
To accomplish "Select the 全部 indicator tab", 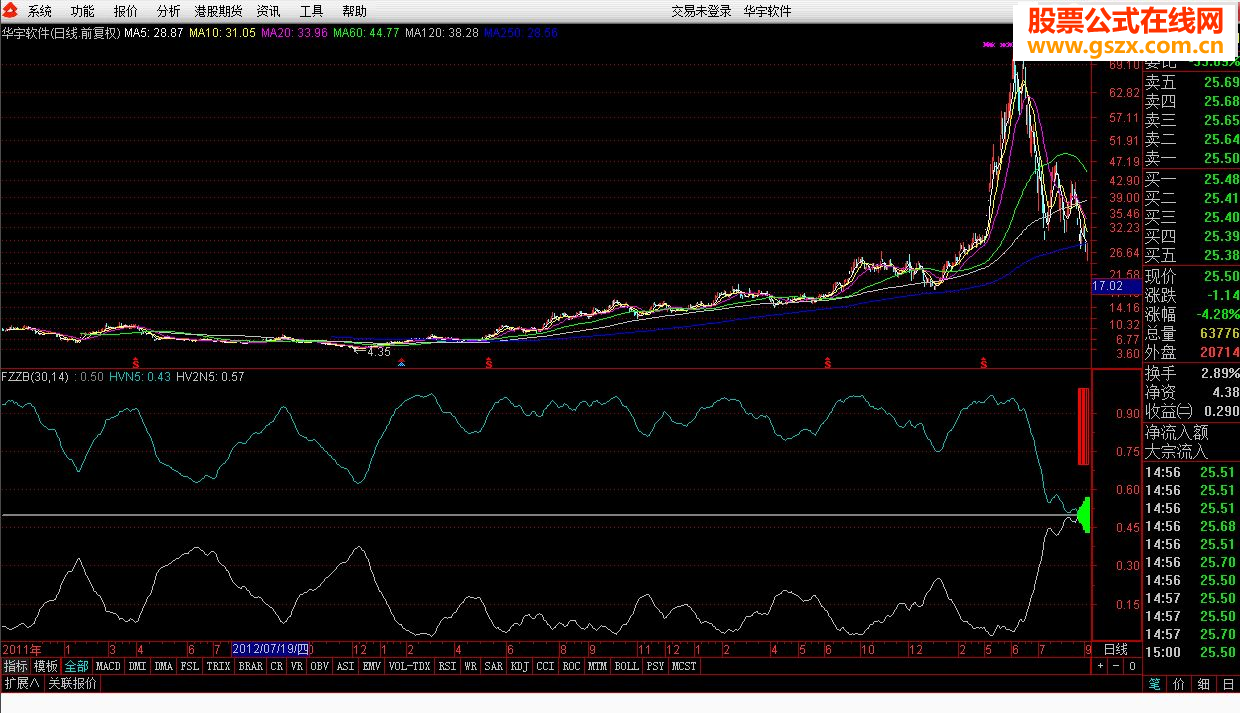I will (x=77, y=666).
